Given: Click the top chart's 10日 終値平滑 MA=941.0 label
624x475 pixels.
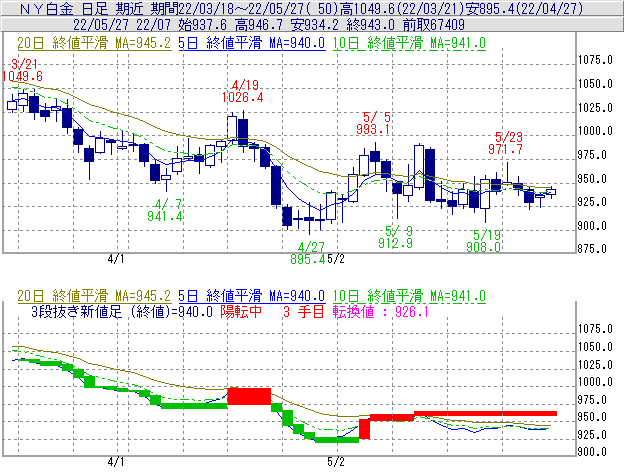Looking at the screenshot, I should pos(409,43).
